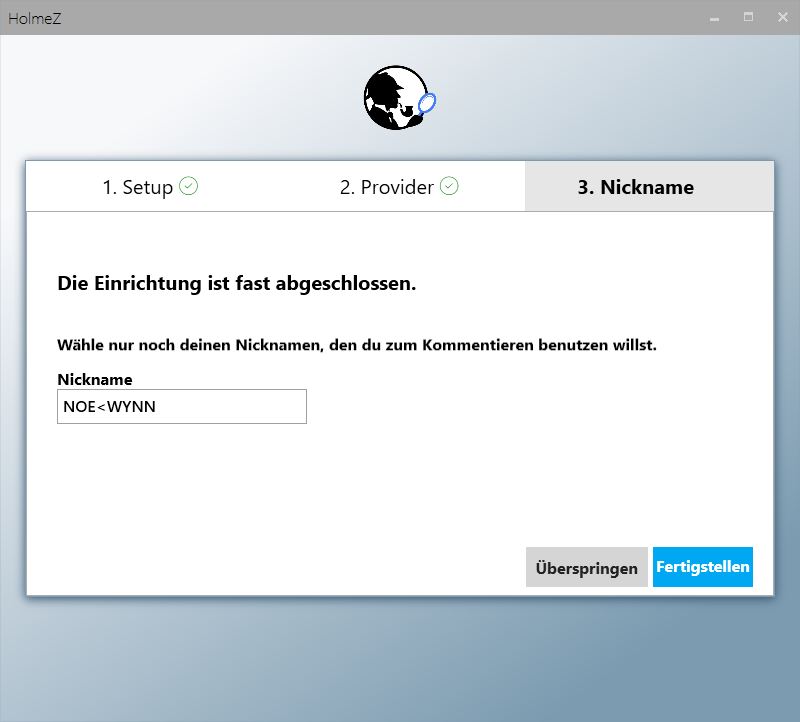
Task: Click the green checkmark next to Setup
Action: (x=188, y=186)
